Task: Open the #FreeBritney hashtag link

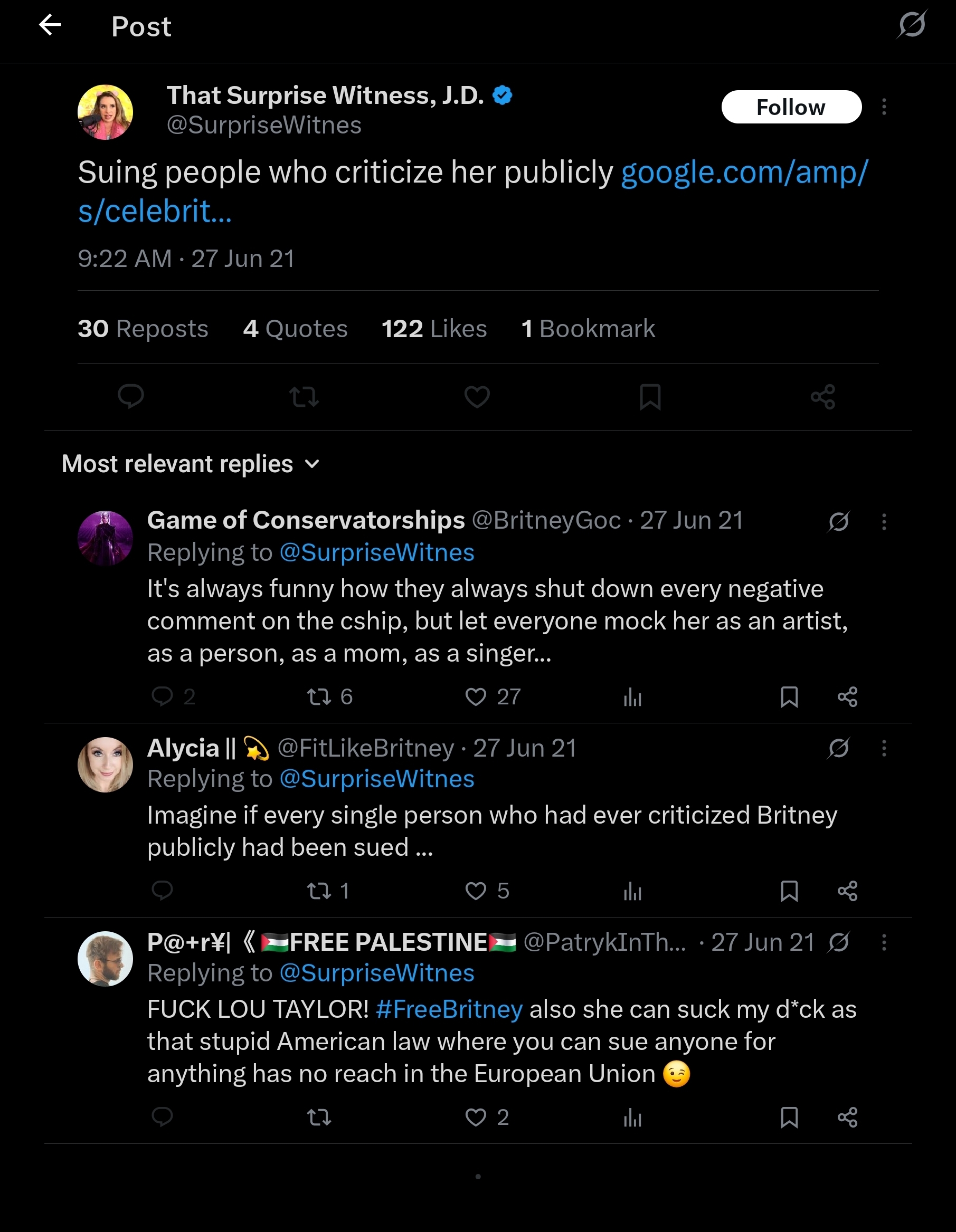Action: (x=449, y=1009)
